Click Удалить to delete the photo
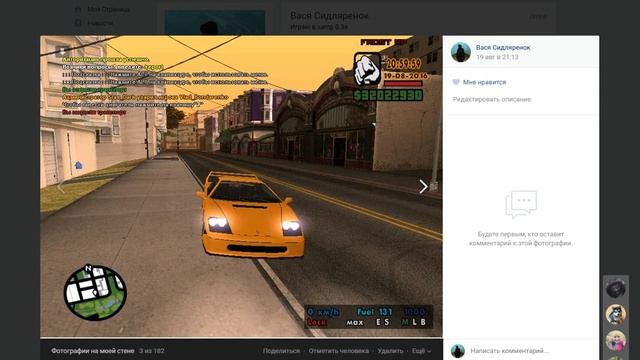 [x=390, y=351]
